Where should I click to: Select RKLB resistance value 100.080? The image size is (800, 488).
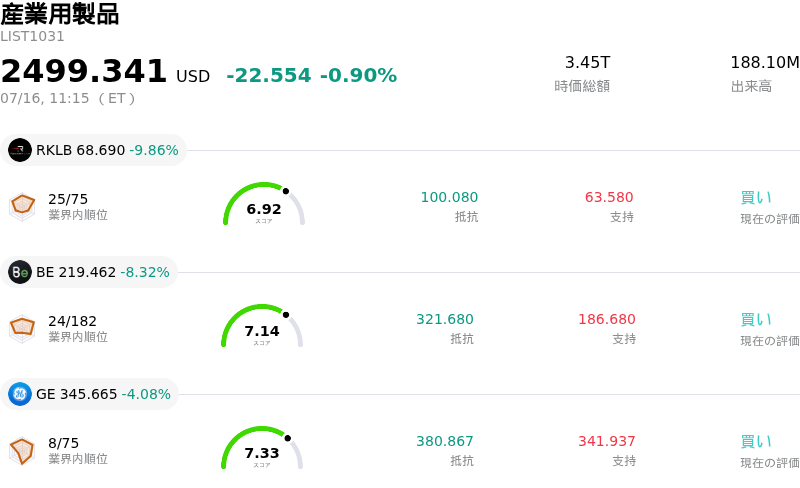tap(449, 197)
